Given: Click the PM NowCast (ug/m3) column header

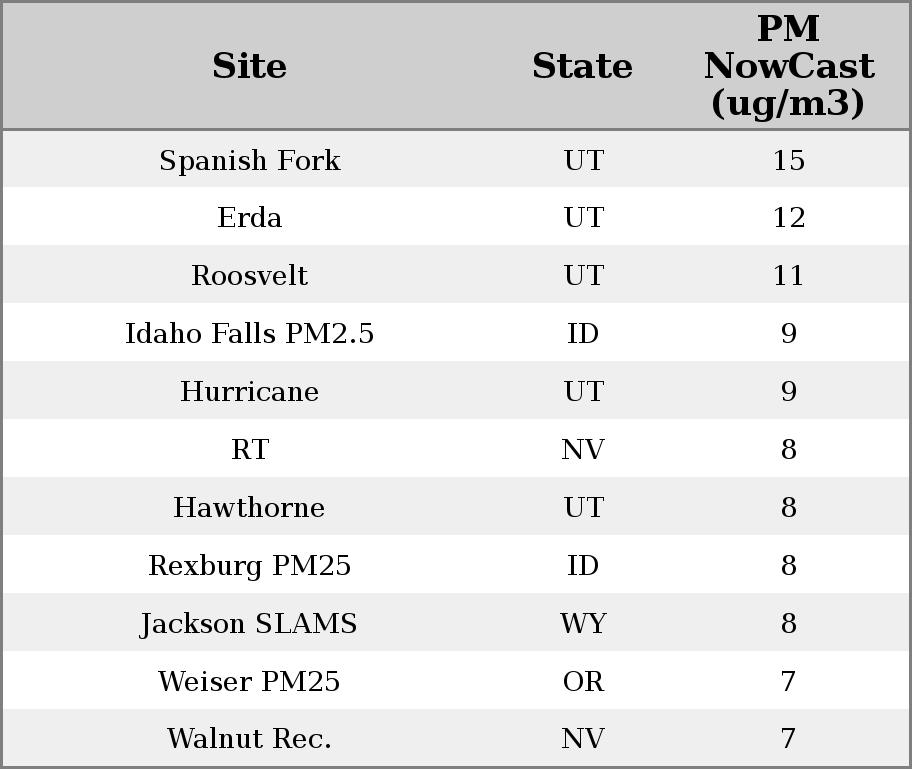Looking at the screenshot, I should pyautogui.click(x=788, y=66).
